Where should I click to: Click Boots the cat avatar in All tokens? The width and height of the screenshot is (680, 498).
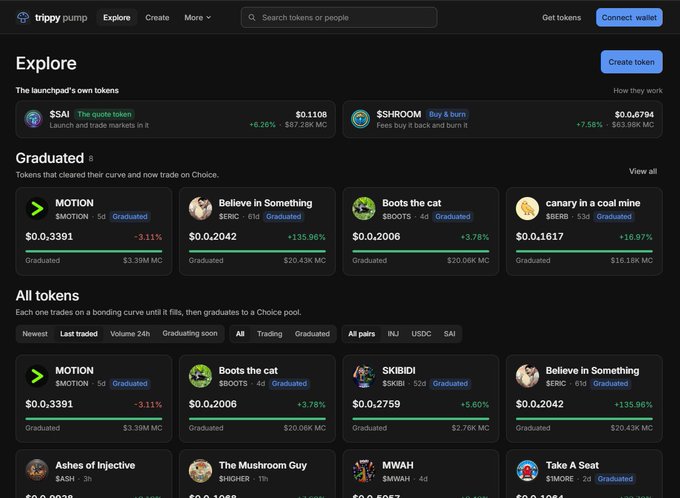point(200,376)
